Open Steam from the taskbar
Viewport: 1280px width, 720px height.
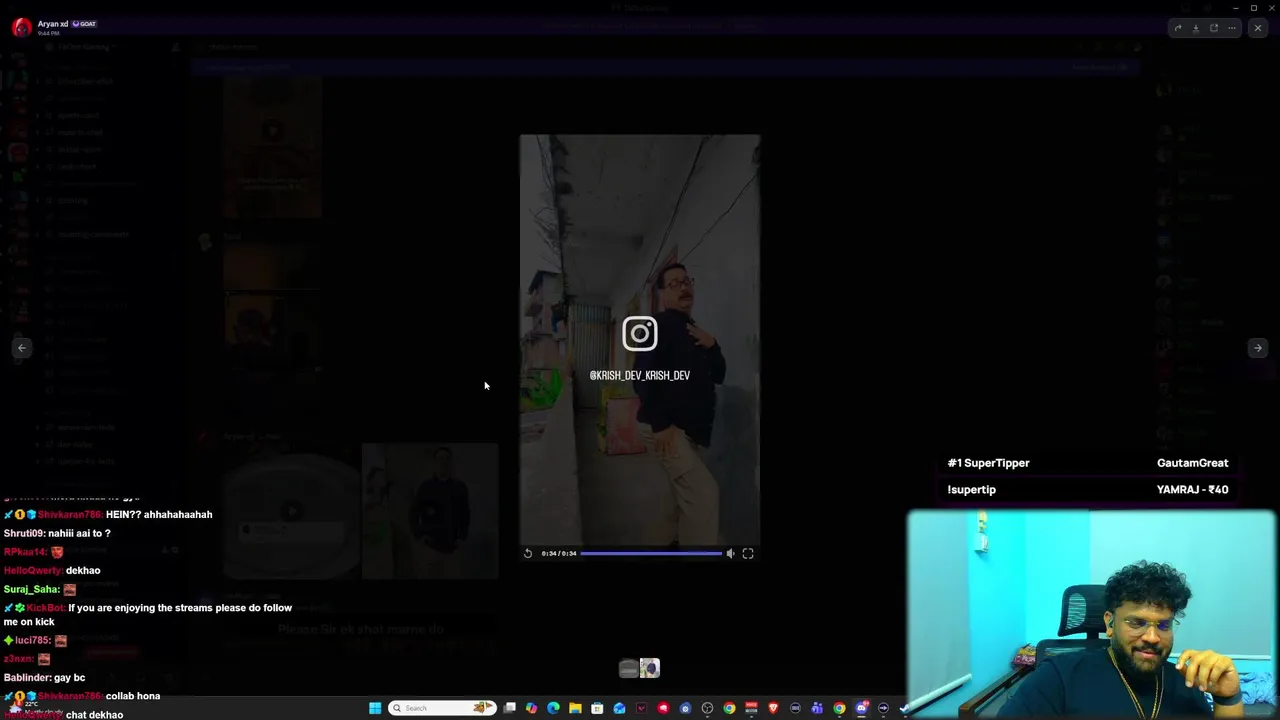[905, 708]
